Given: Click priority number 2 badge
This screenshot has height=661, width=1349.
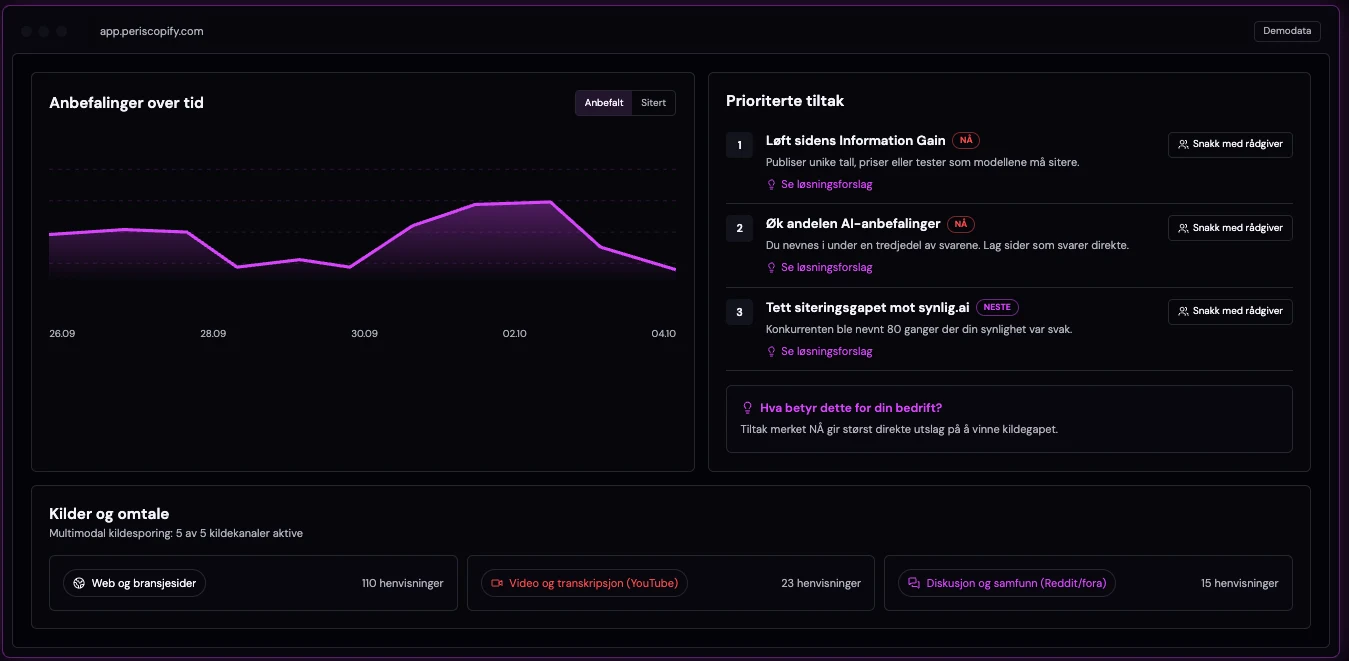Looking at the screenshot, I should point(739,229).
